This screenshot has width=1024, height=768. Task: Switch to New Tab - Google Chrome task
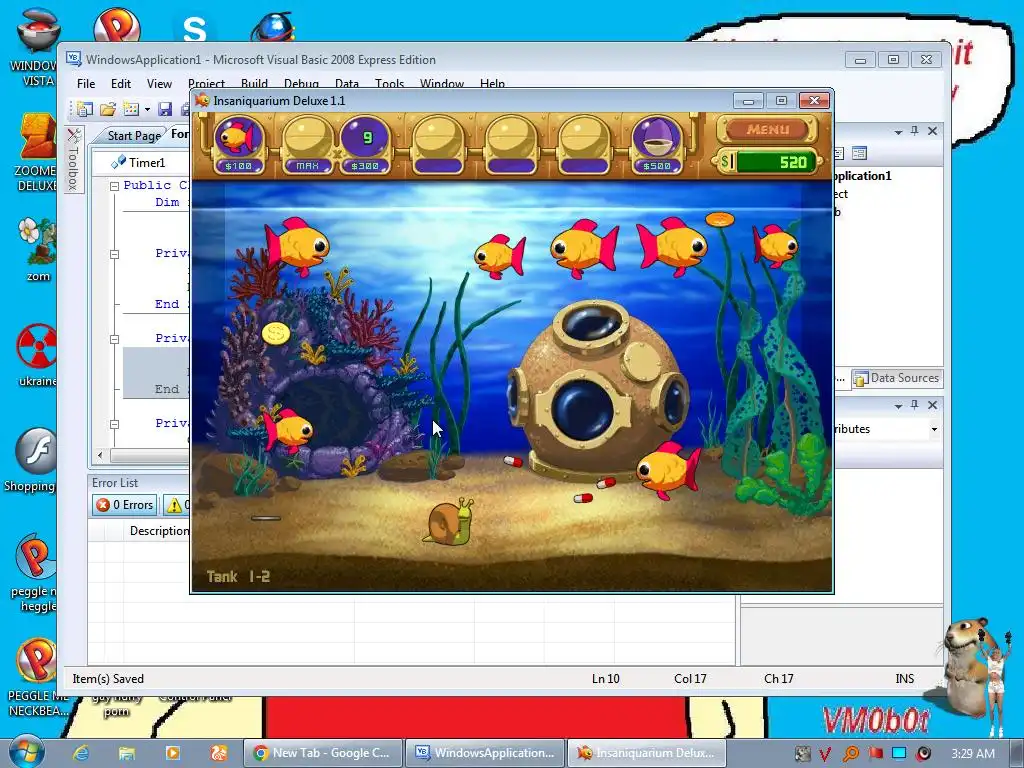tap(322, 753)
